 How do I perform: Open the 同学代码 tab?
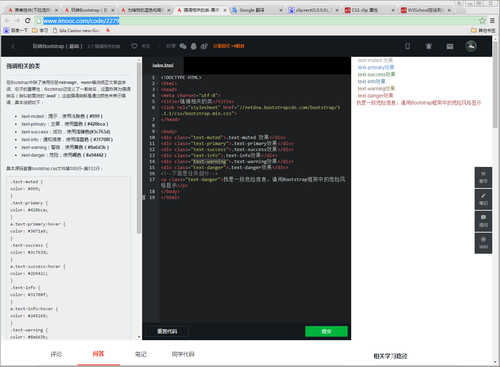tap(183, 354)
